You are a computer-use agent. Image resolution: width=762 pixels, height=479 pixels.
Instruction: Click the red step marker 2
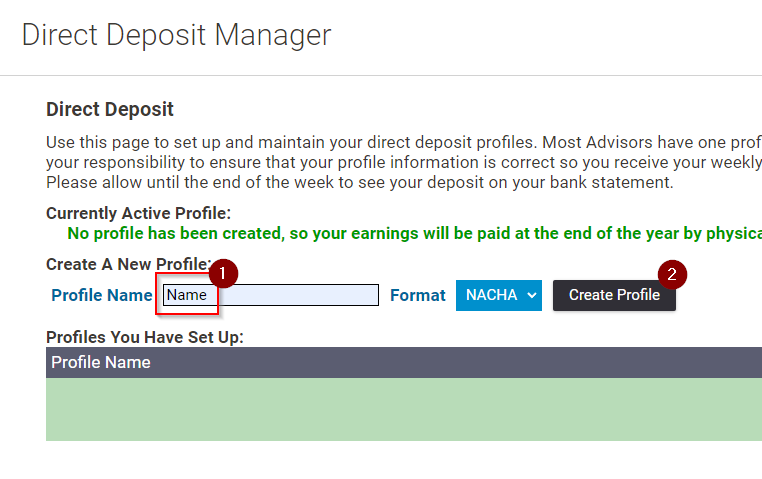672,273
